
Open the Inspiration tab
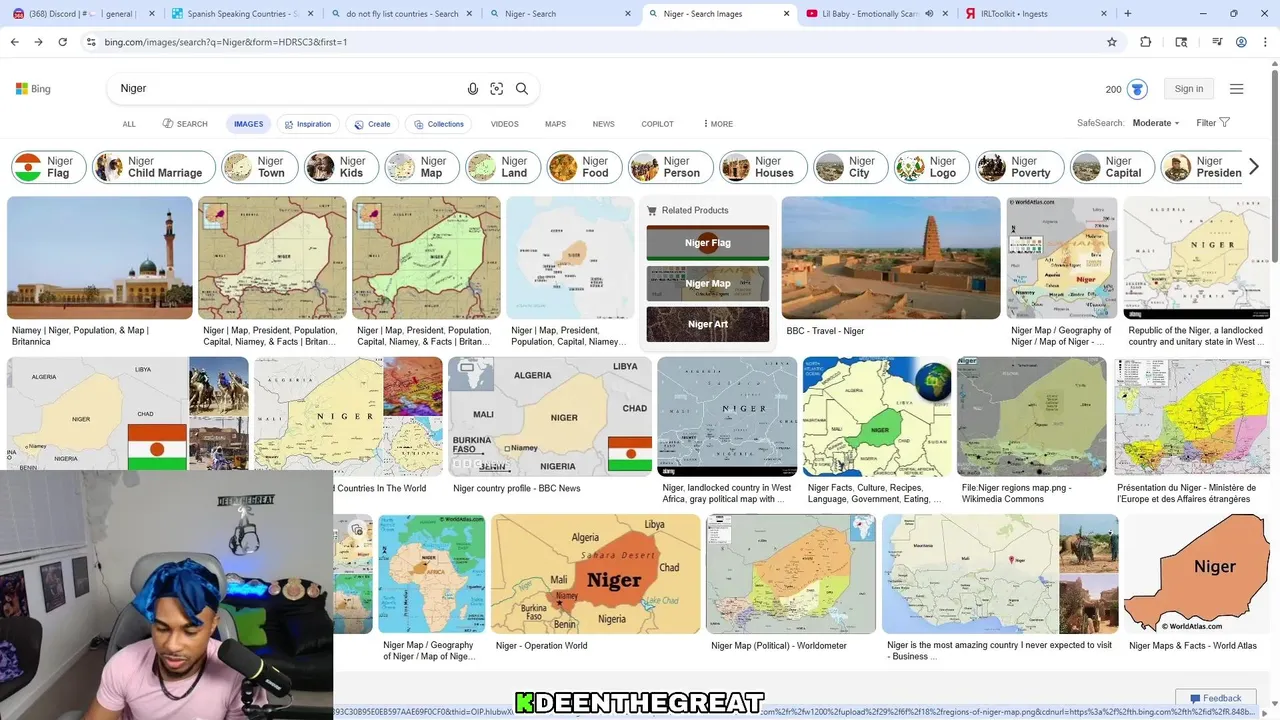point(307,124)
